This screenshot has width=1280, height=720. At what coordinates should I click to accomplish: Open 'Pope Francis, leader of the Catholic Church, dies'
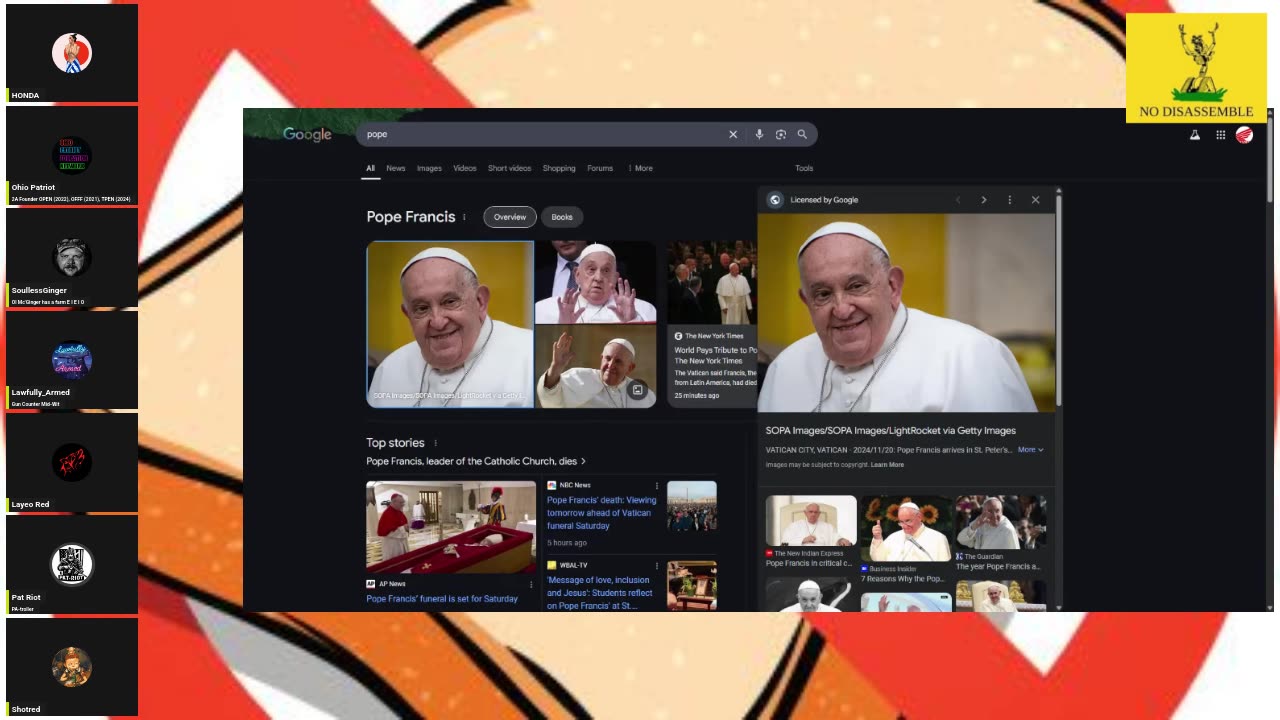pos(476,461)
